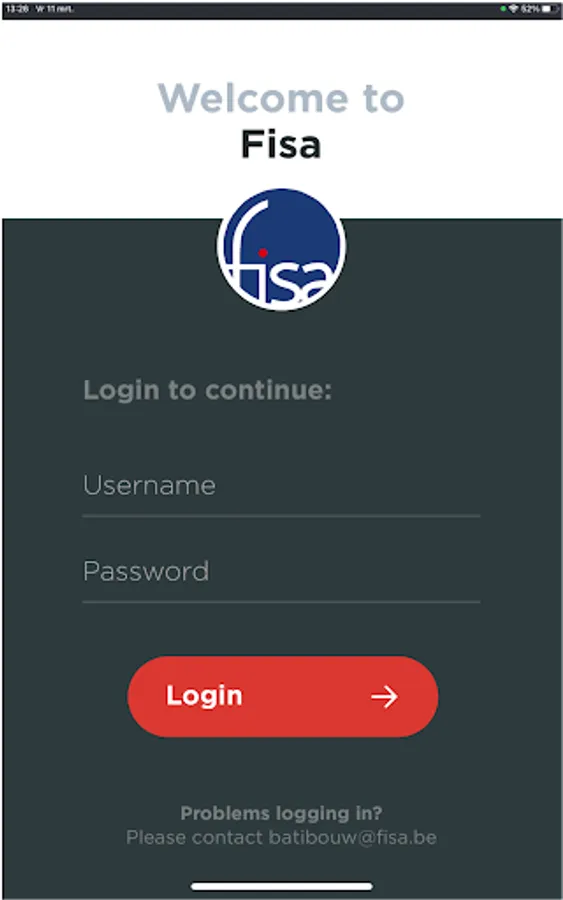Image resolution: width=563 pixels, height=900 pixels.
Task: Focus the Username input field
Action: [281, 486]
